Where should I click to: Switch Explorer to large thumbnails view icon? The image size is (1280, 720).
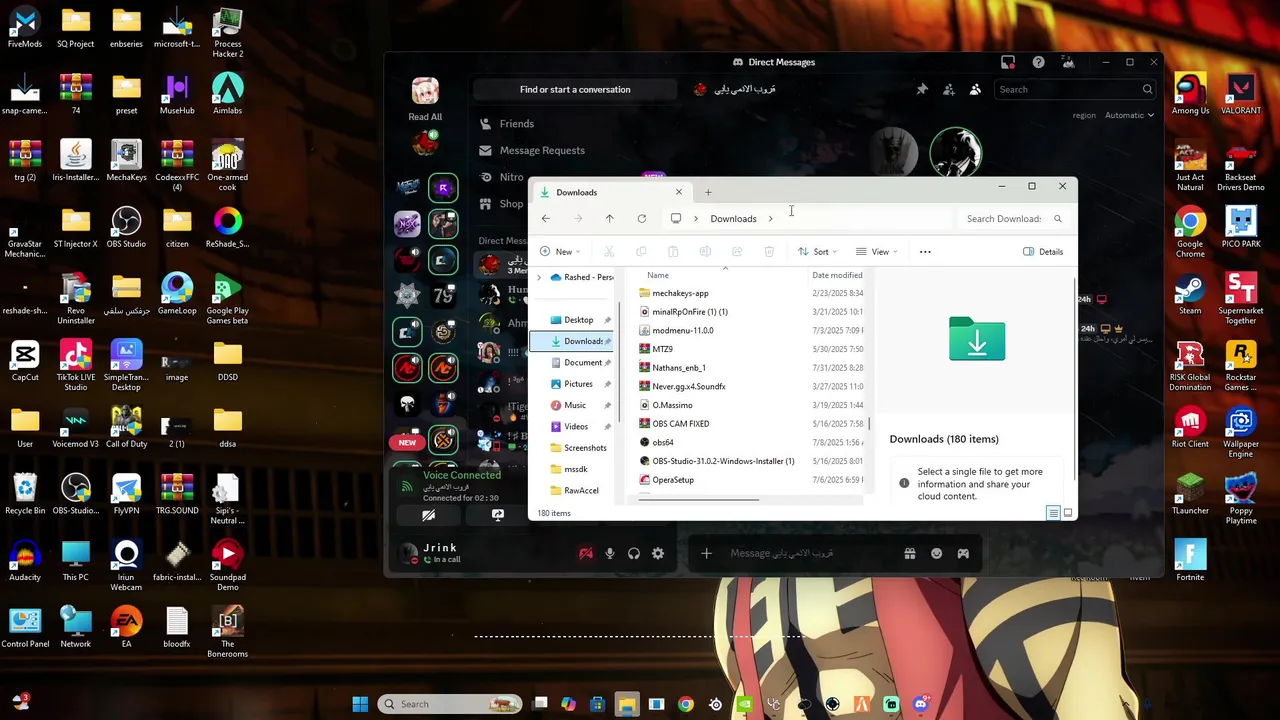pos(1067,513)
